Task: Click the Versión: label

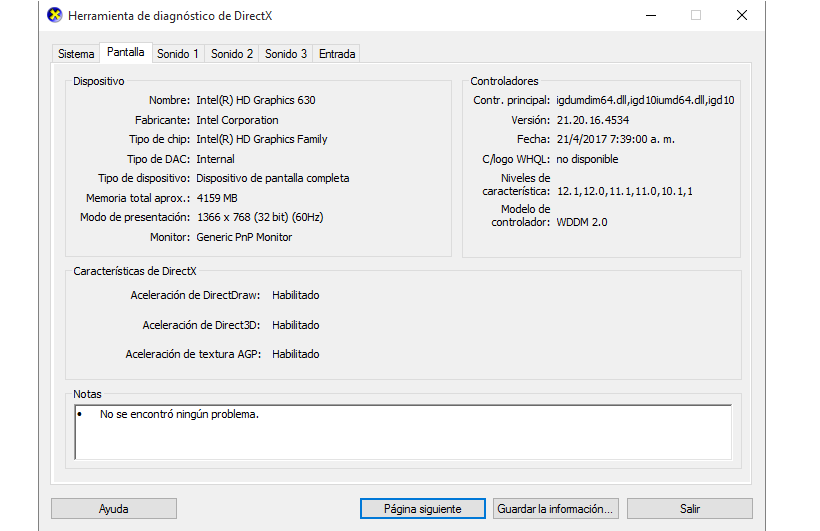Action: click(530, 120)
